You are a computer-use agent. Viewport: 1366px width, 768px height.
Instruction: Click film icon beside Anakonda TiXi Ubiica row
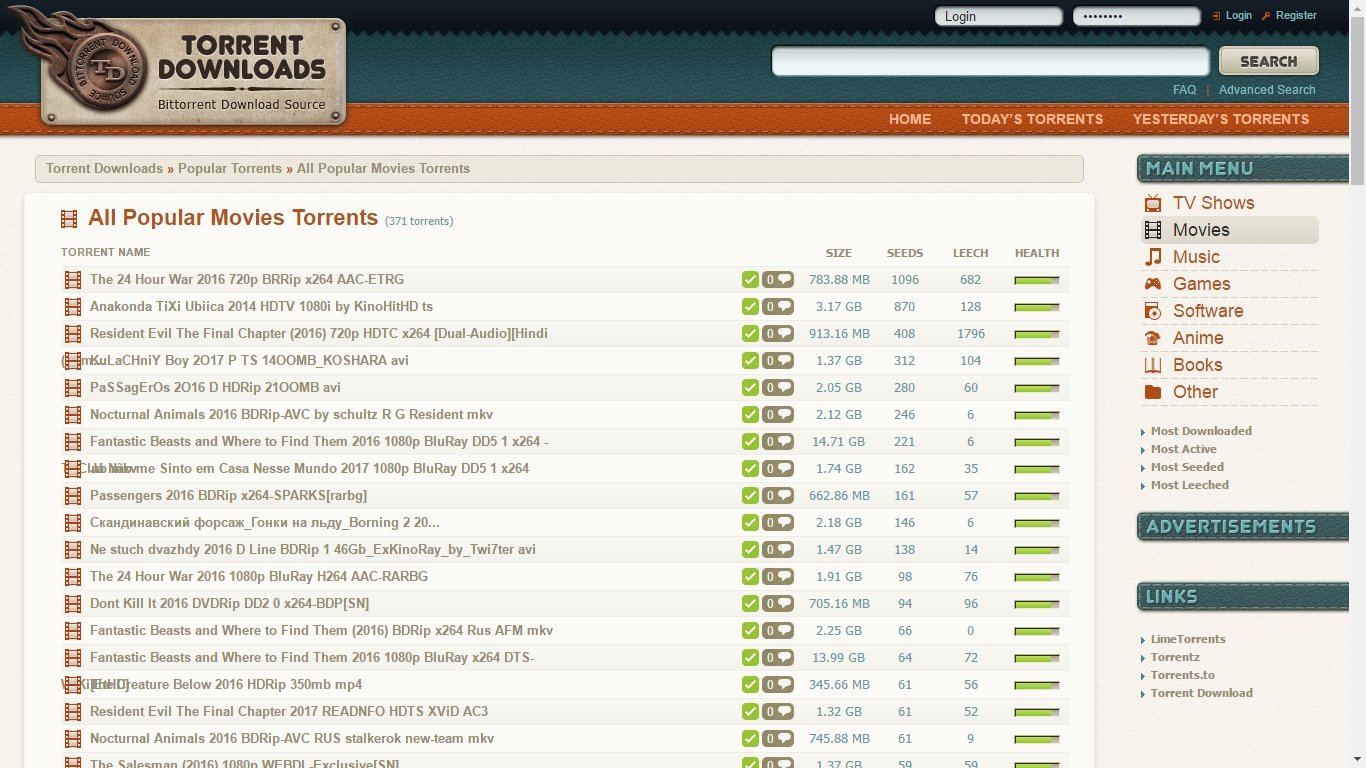tap(73, 307)
